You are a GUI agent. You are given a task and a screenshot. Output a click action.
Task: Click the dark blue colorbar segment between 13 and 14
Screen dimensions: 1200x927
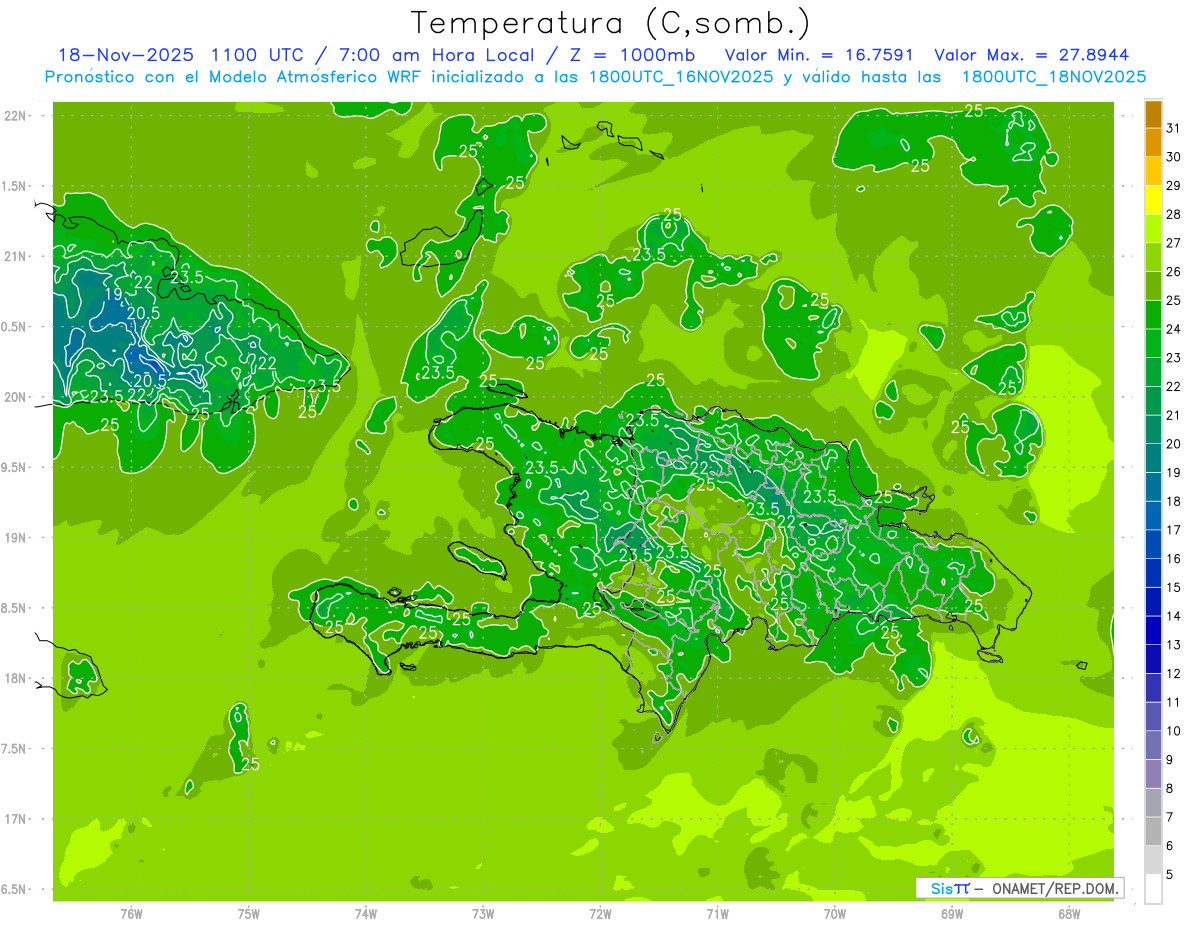point(1153,630)
